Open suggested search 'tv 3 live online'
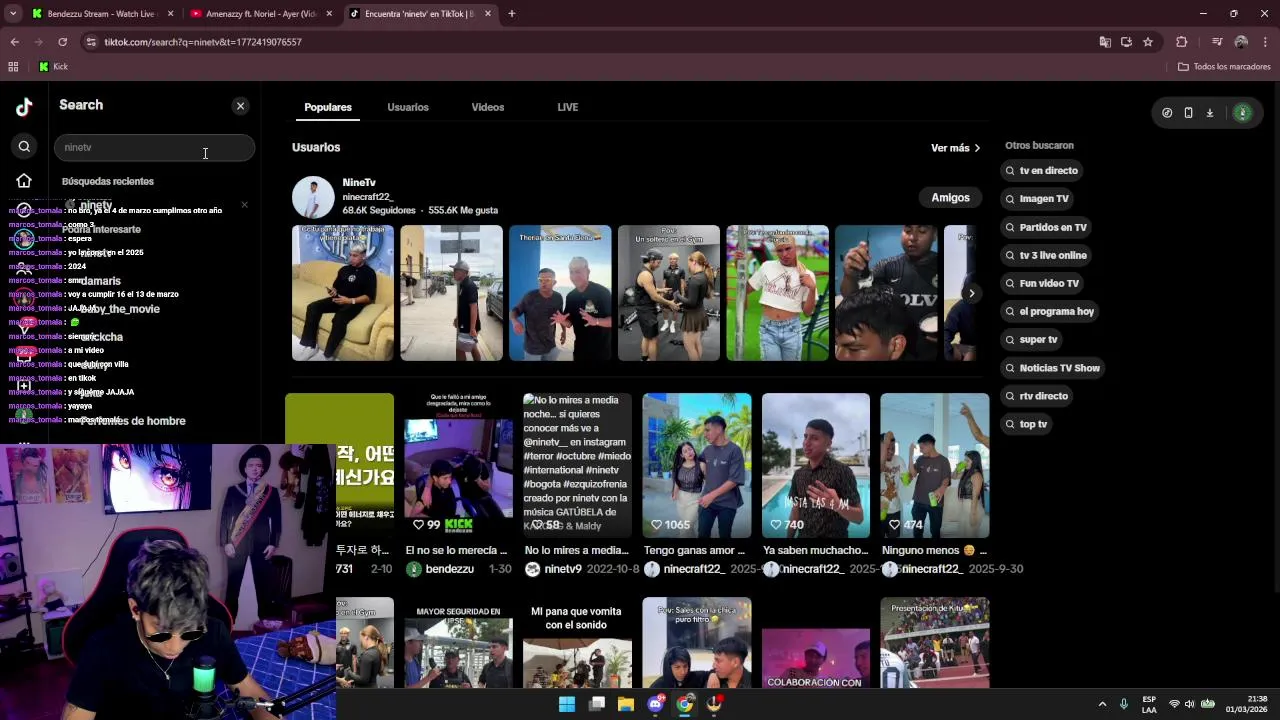Image resolution: width=1280 pixels, height=720 pixels. point(1046,255)
